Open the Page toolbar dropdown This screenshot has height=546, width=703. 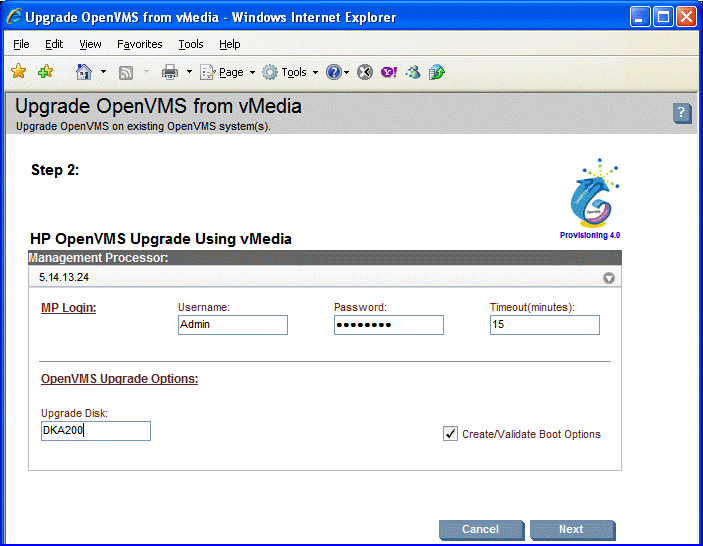pyautogui.click(x=228, y=72)
